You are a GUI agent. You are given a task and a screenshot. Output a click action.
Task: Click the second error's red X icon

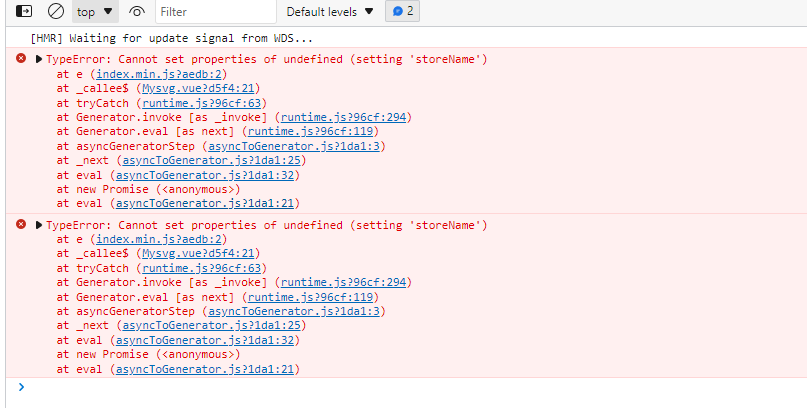pyautogui.click(x=21, y=224)
